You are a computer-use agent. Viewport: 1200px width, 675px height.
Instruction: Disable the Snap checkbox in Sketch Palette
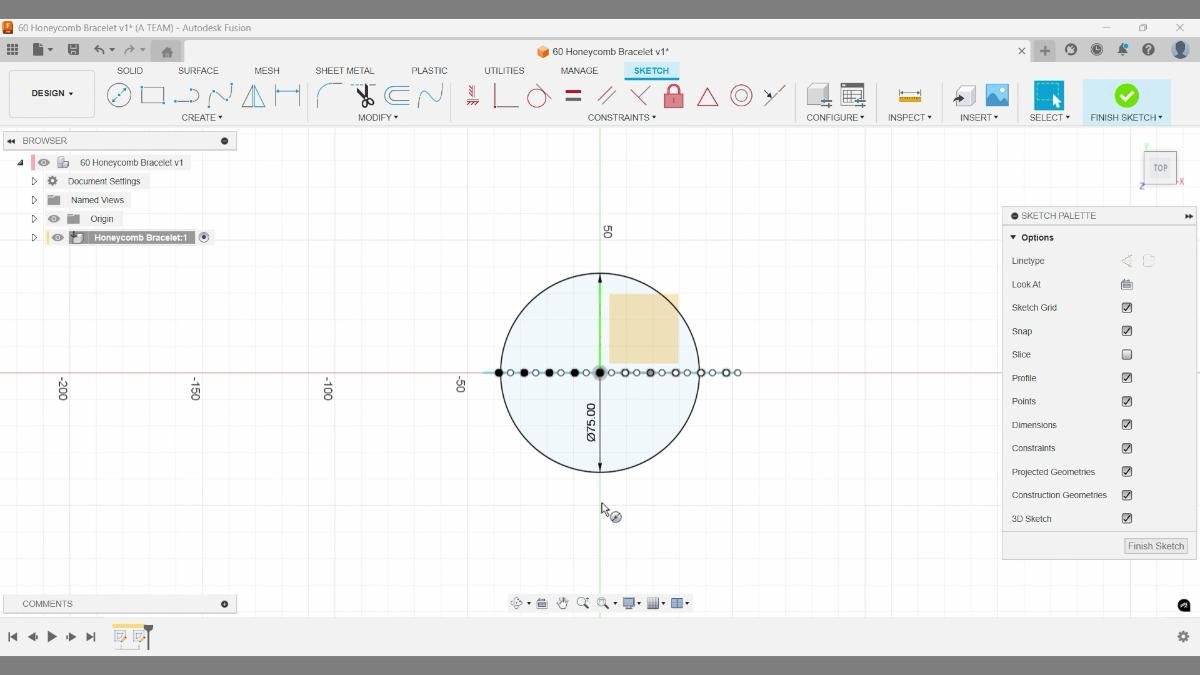1126,331
